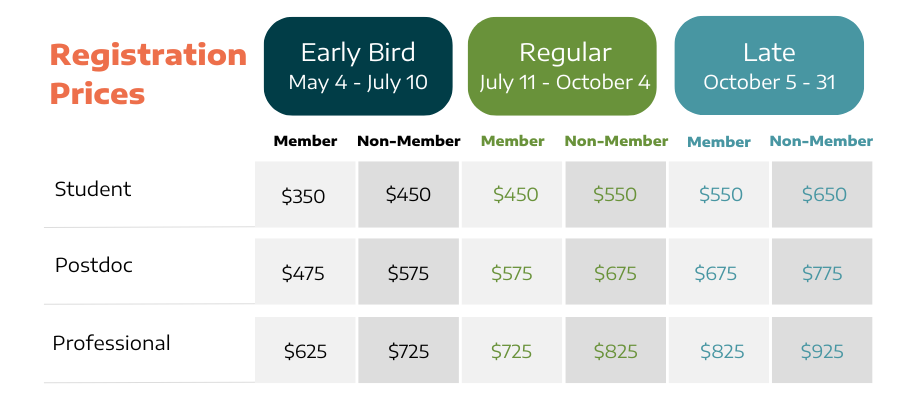Select the $775 Postdoc Late Non-Member price
Screen dimensions: 900x400
[x=822, y=273]
